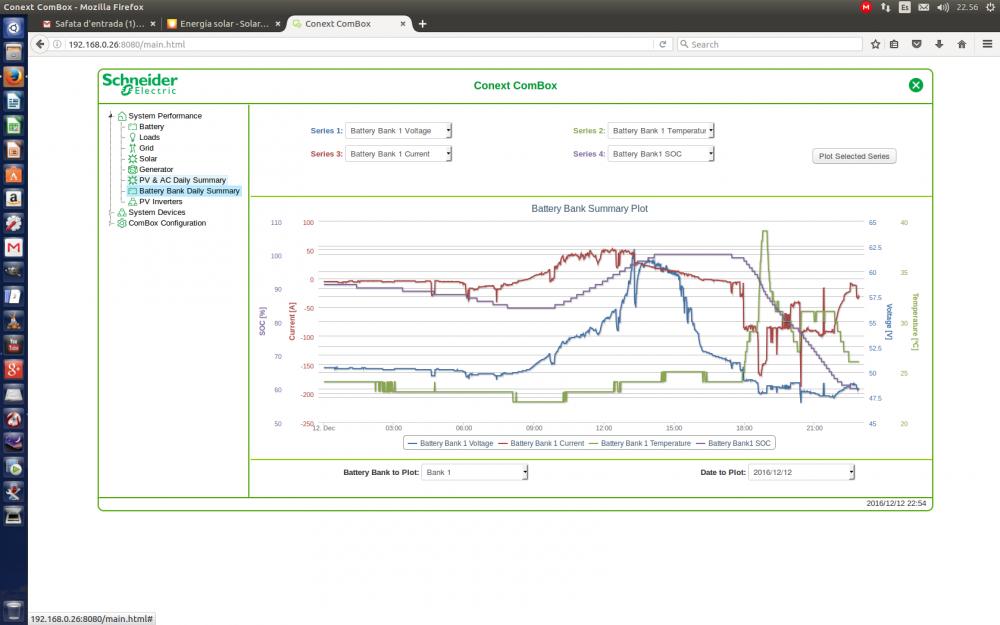Open the sound volume indicator
This screenshot has width=1000, height=625.
pos(943,7)
